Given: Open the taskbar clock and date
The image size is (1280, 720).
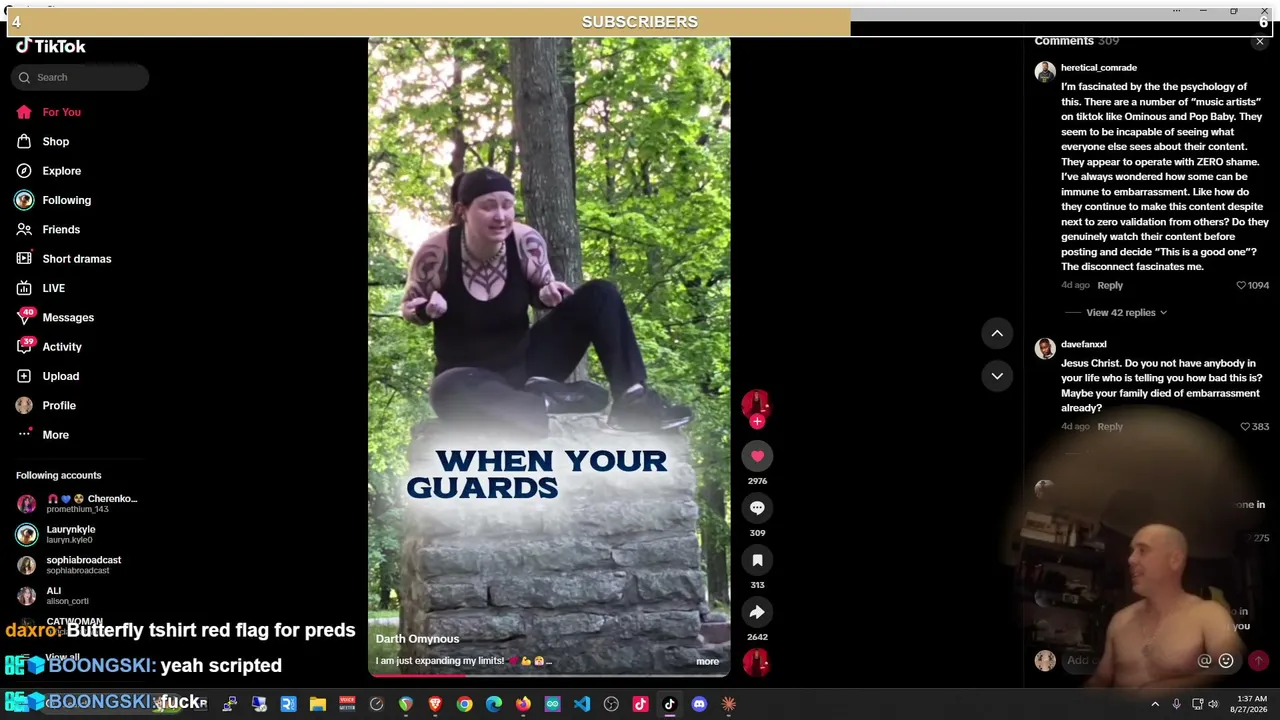Looking at the screenshot, I should click(x=1251, y=704).
